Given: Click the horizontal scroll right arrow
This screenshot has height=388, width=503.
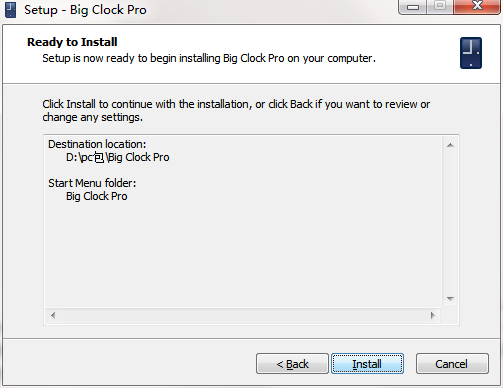Looking at the screenshot, I should click(x=433, y=315).
